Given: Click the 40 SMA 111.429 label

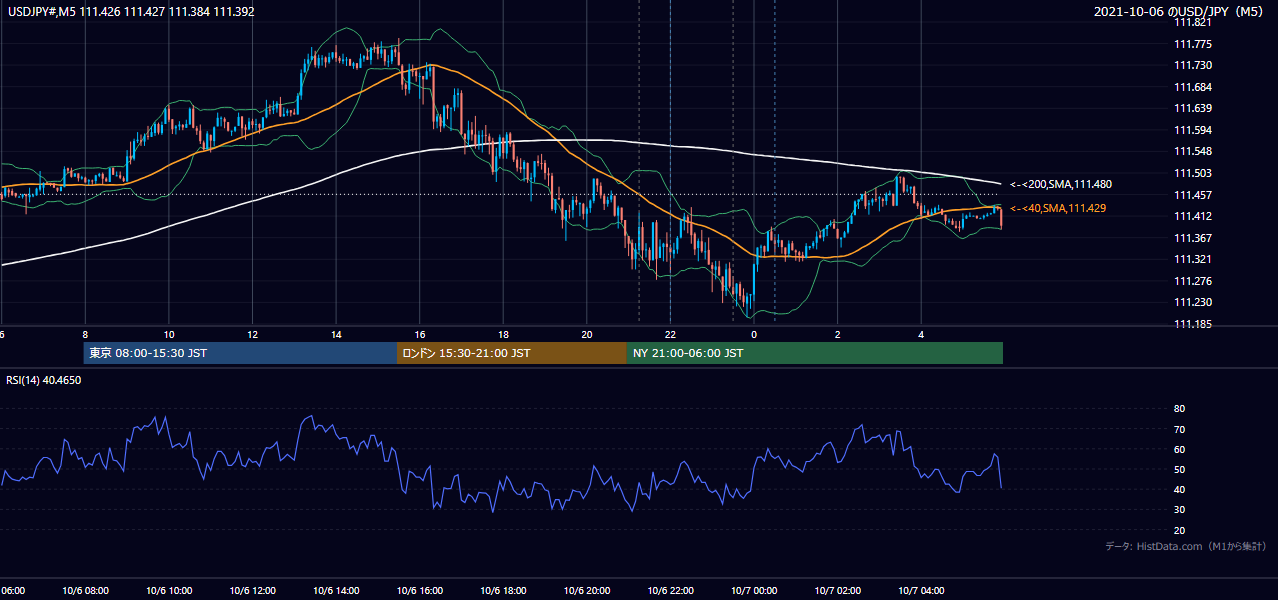Looking at the screenshot, I should pyautogui.click(x=1057, y=208).
